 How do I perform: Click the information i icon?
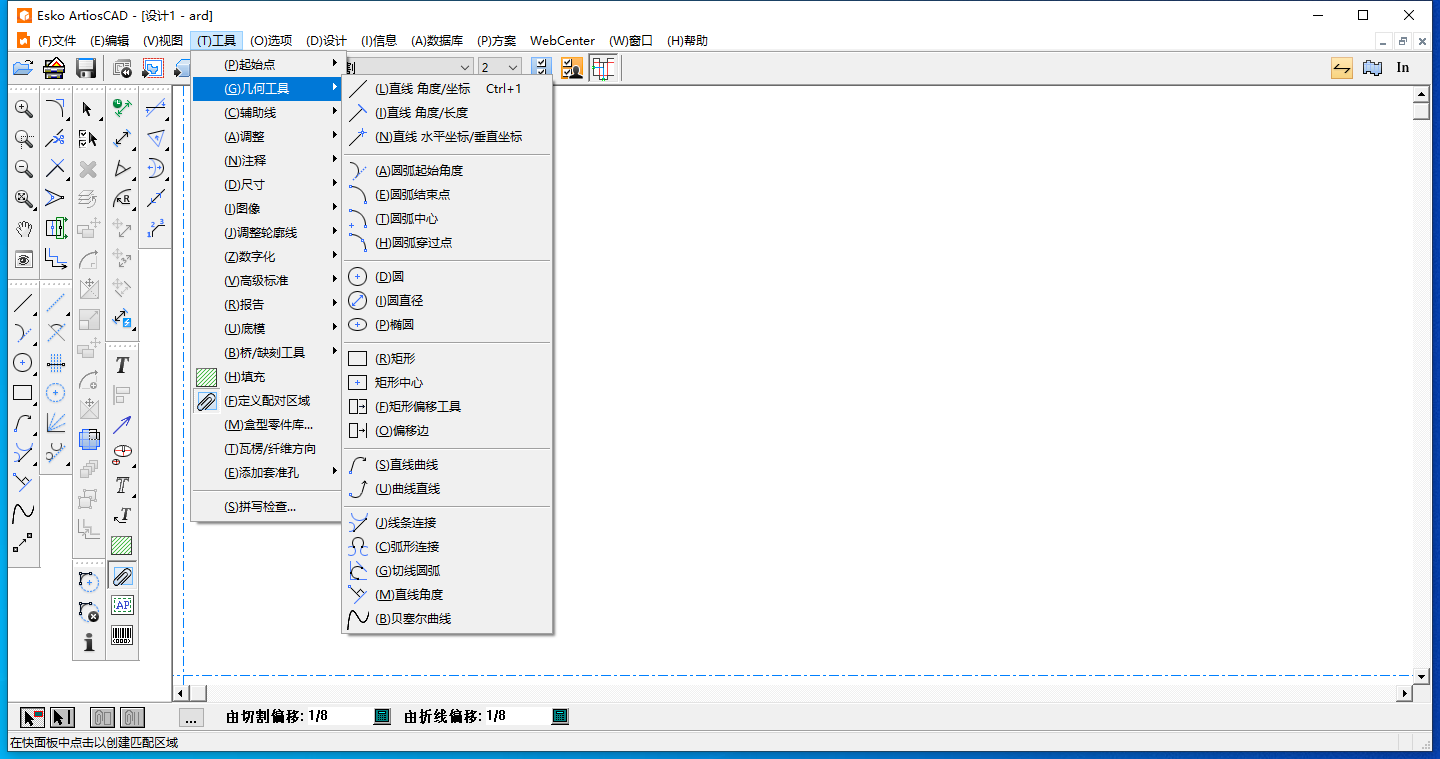pos(89,642)
